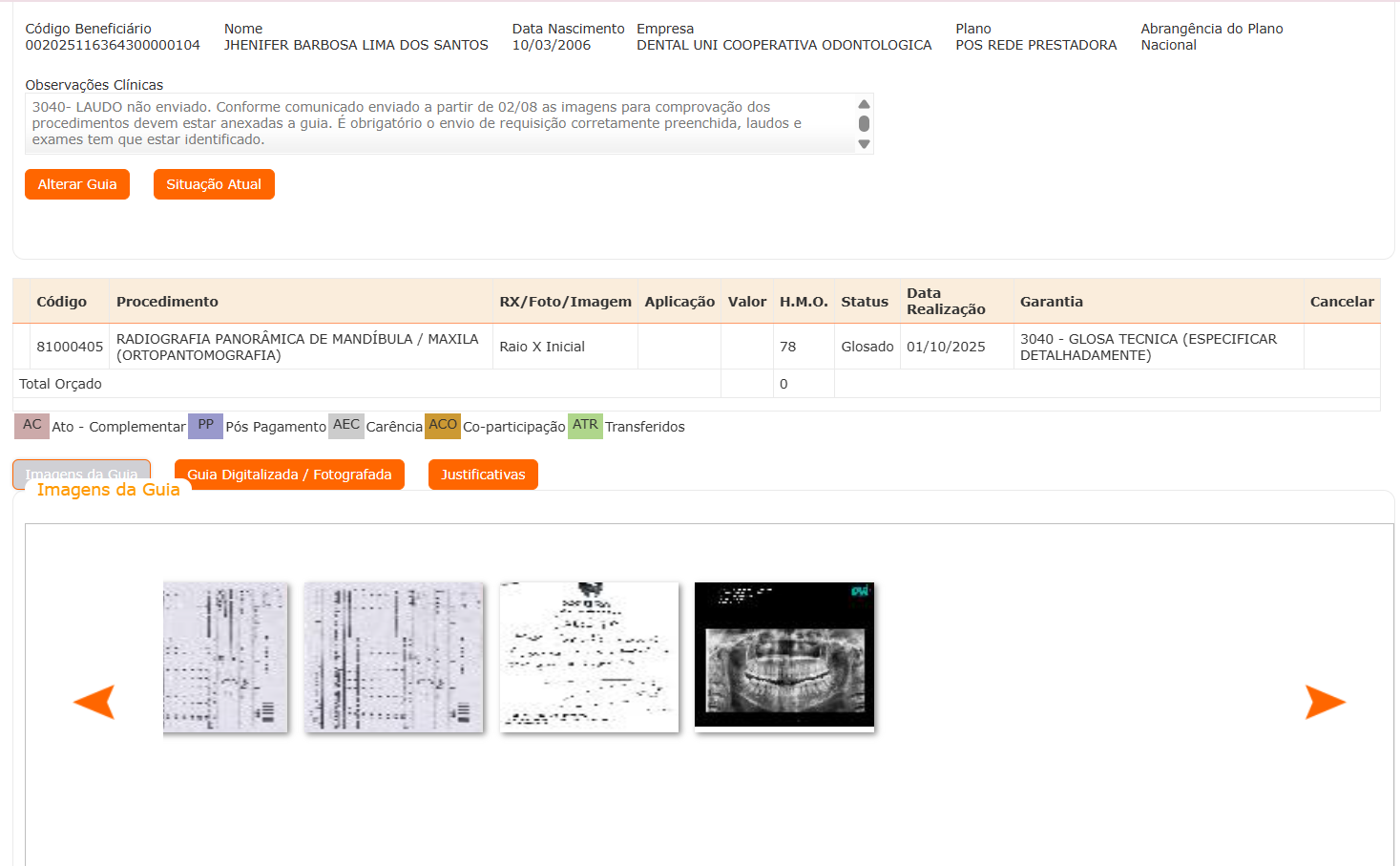Open the panoramic X-ray thumbnail
Screen dimensions: 1400x866
784,657
